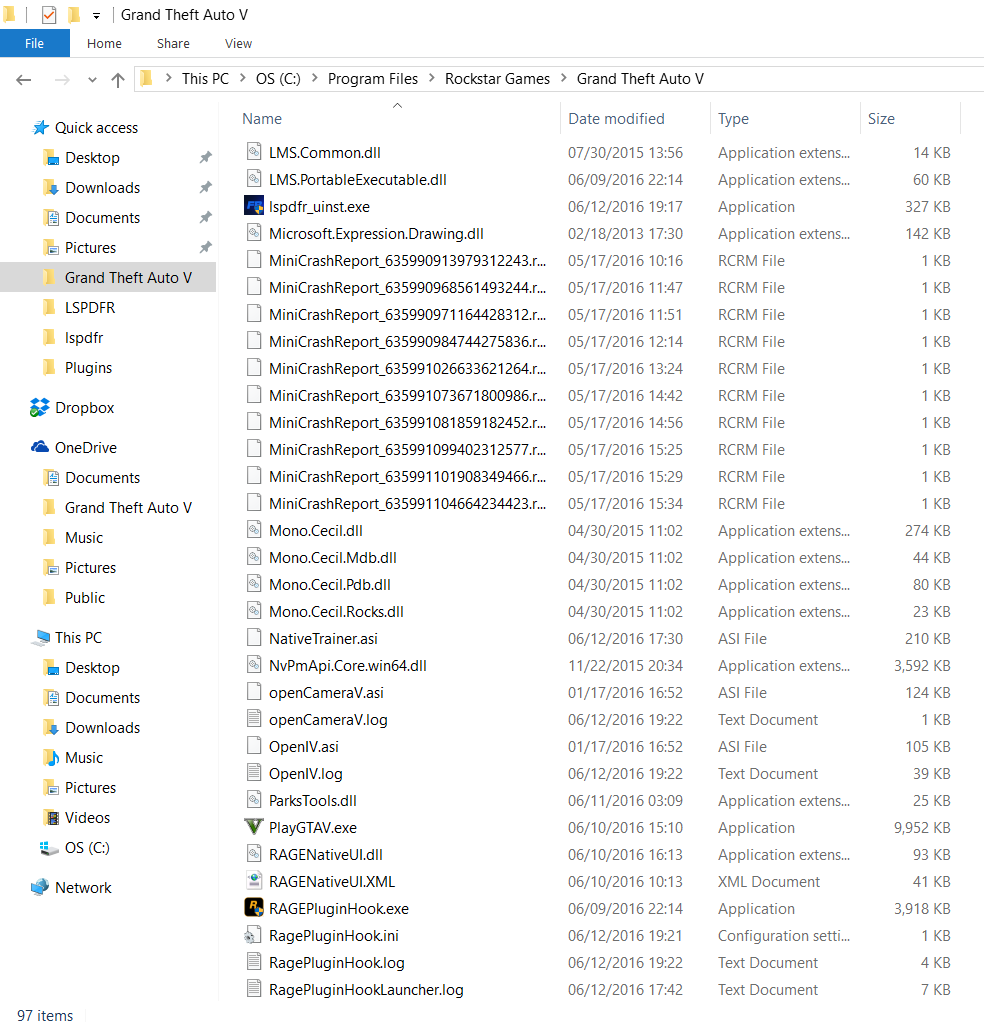984x1030 pixels.
Task: Click the Network icon in sidebar
Action: tap(39, 887)
